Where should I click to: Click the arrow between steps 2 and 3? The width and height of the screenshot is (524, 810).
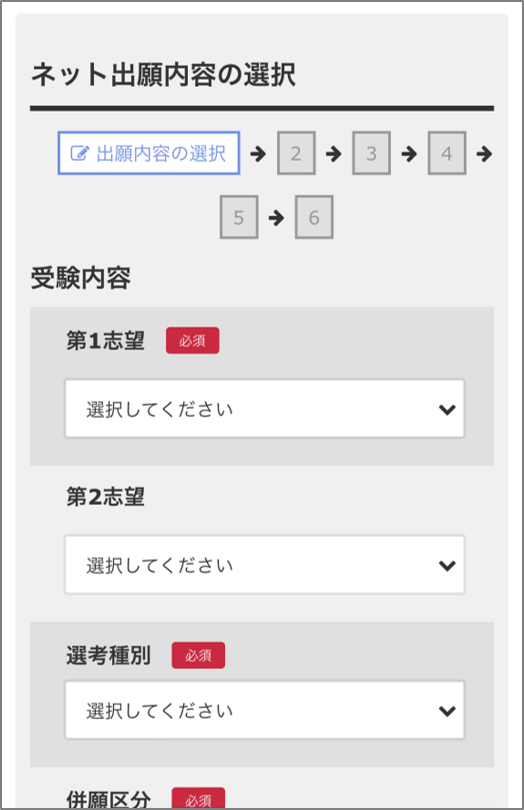click(x=334, y=153)
